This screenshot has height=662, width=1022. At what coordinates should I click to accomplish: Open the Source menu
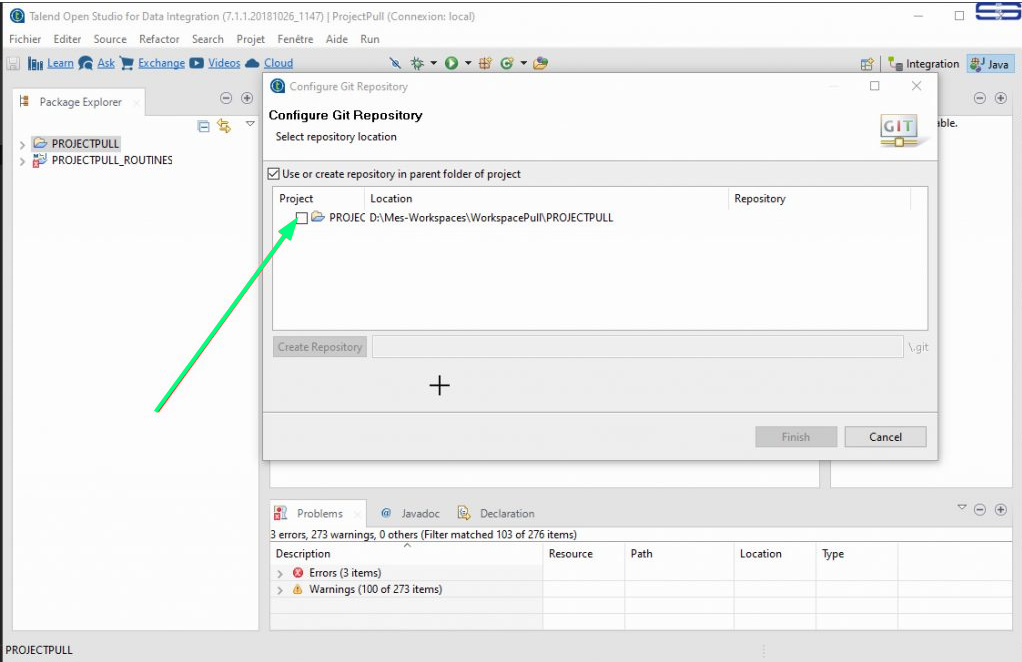[110, 39]
